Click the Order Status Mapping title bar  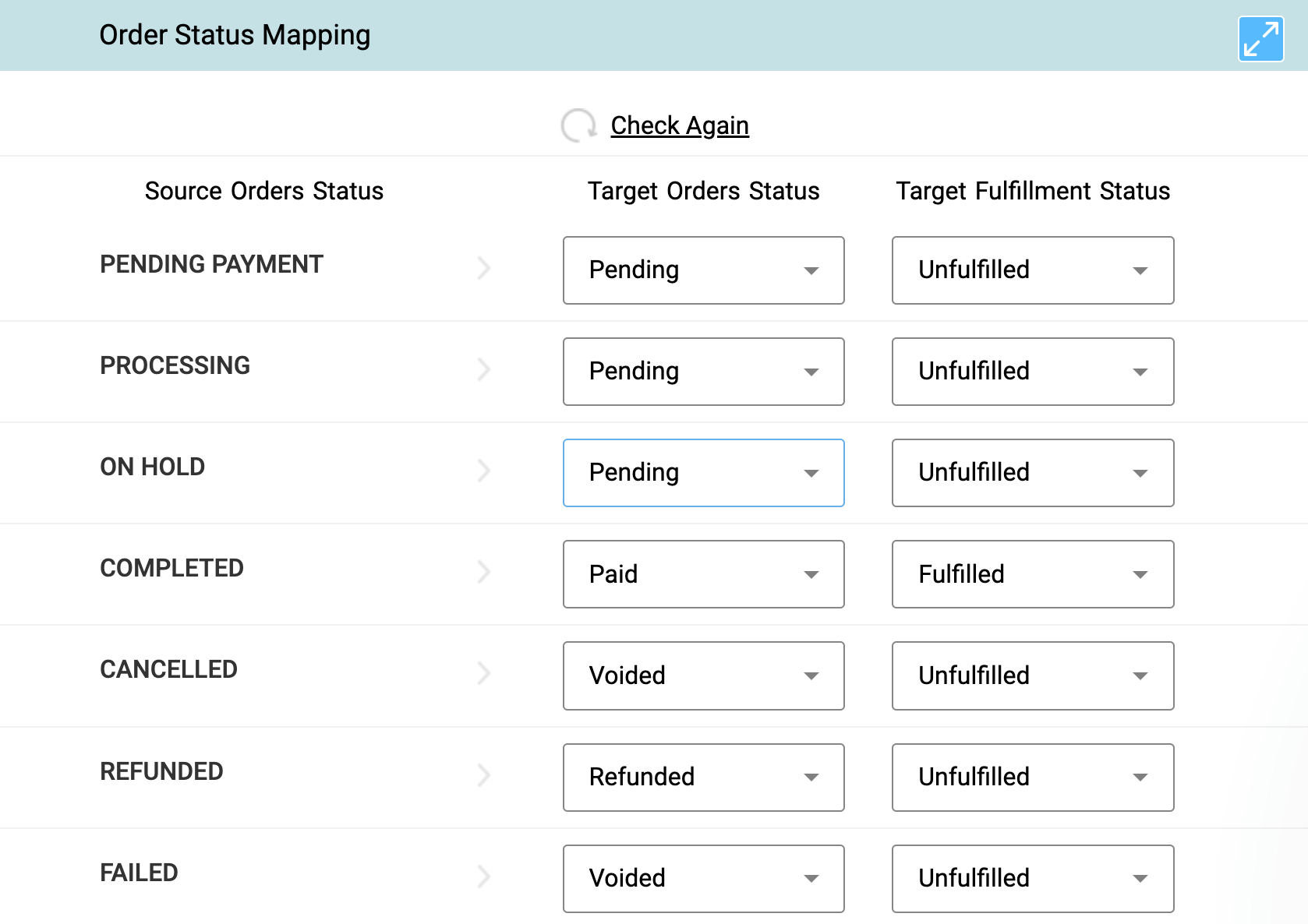coord(235,35)
